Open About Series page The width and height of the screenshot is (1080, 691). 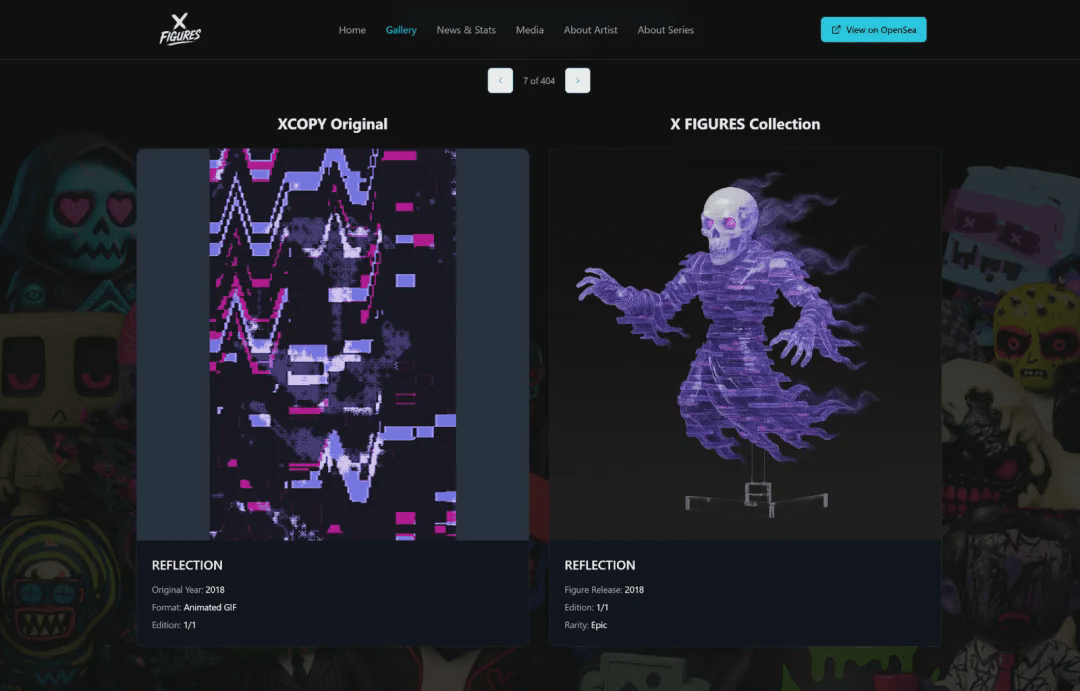tap(665, 30)
